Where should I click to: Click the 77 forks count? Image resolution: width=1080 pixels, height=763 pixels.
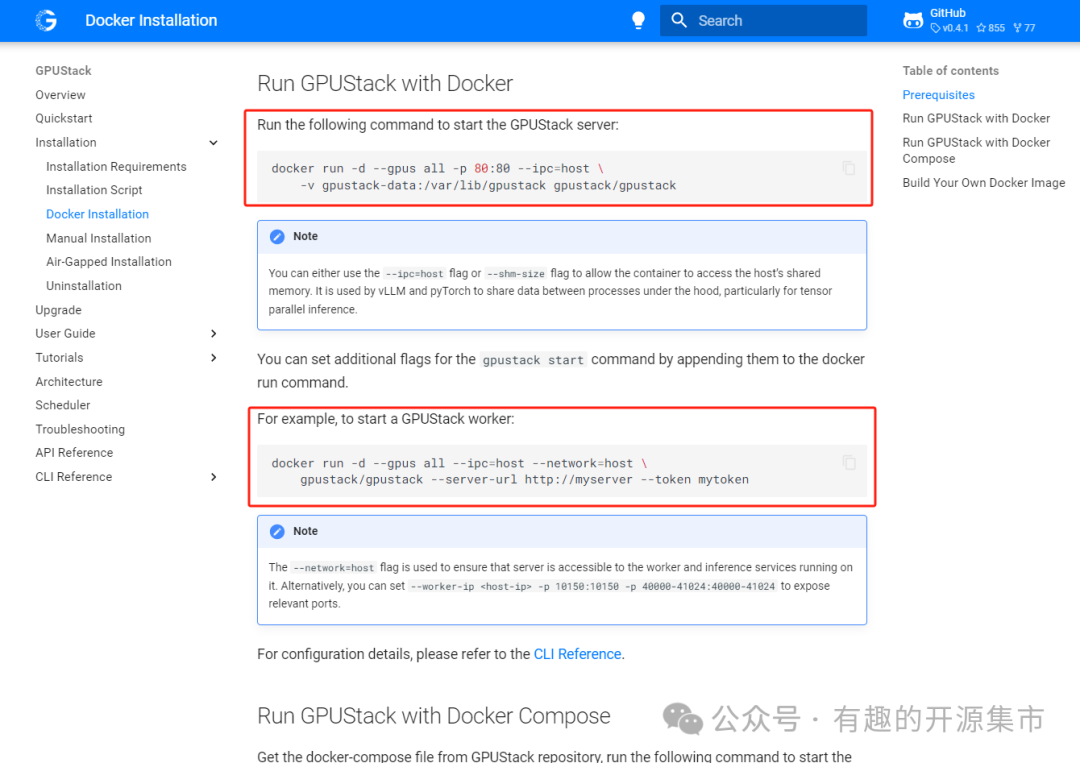click(x=1024, y=28)
